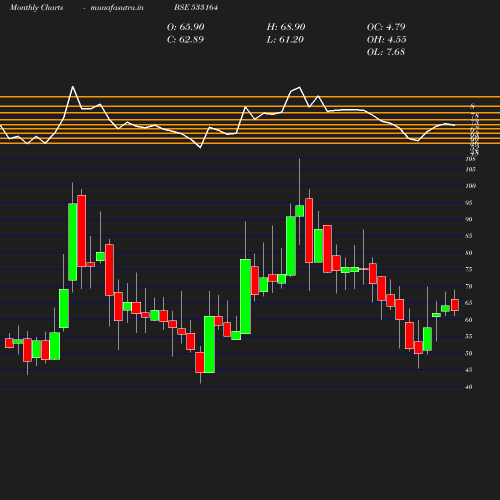Image resolution: width=500 pixels, height=500 pixels.
Task: Select the green candle with the highest wick above 105
Action: pos(299,211)
